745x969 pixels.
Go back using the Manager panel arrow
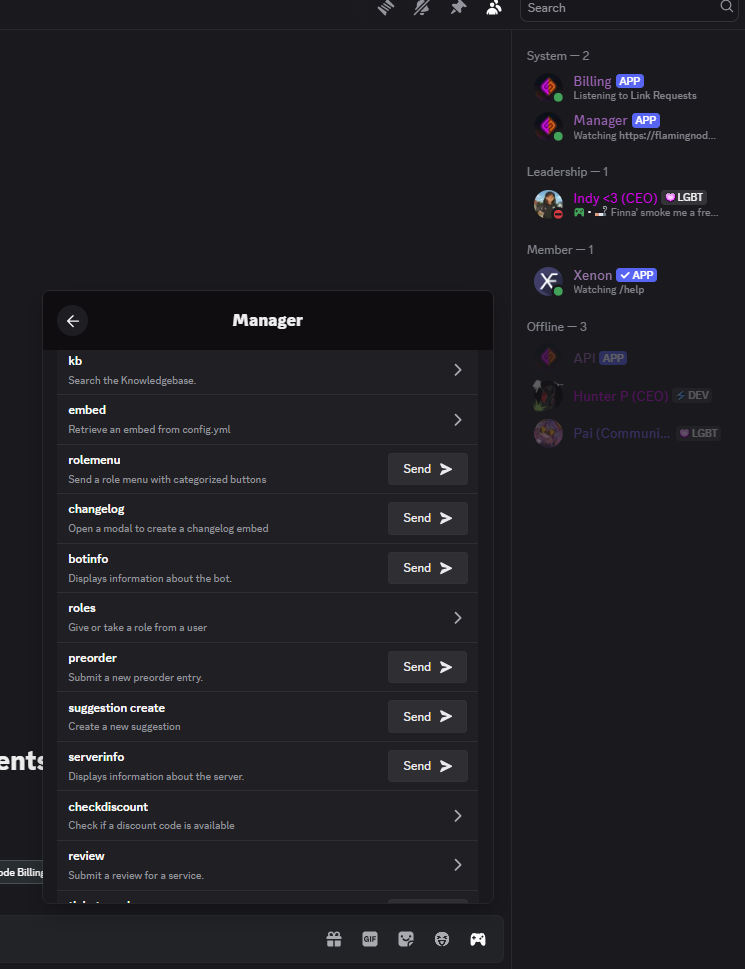[72, 321]
